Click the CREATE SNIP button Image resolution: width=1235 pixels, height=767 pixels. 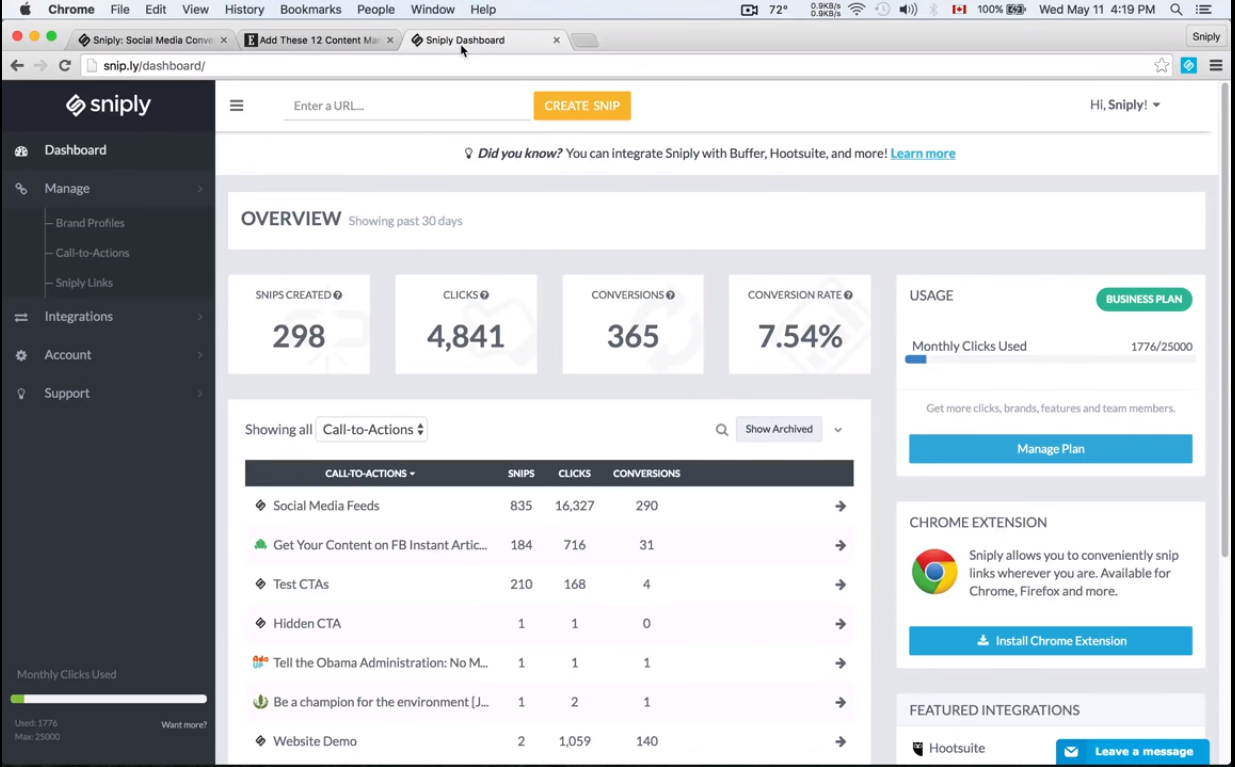582,105
